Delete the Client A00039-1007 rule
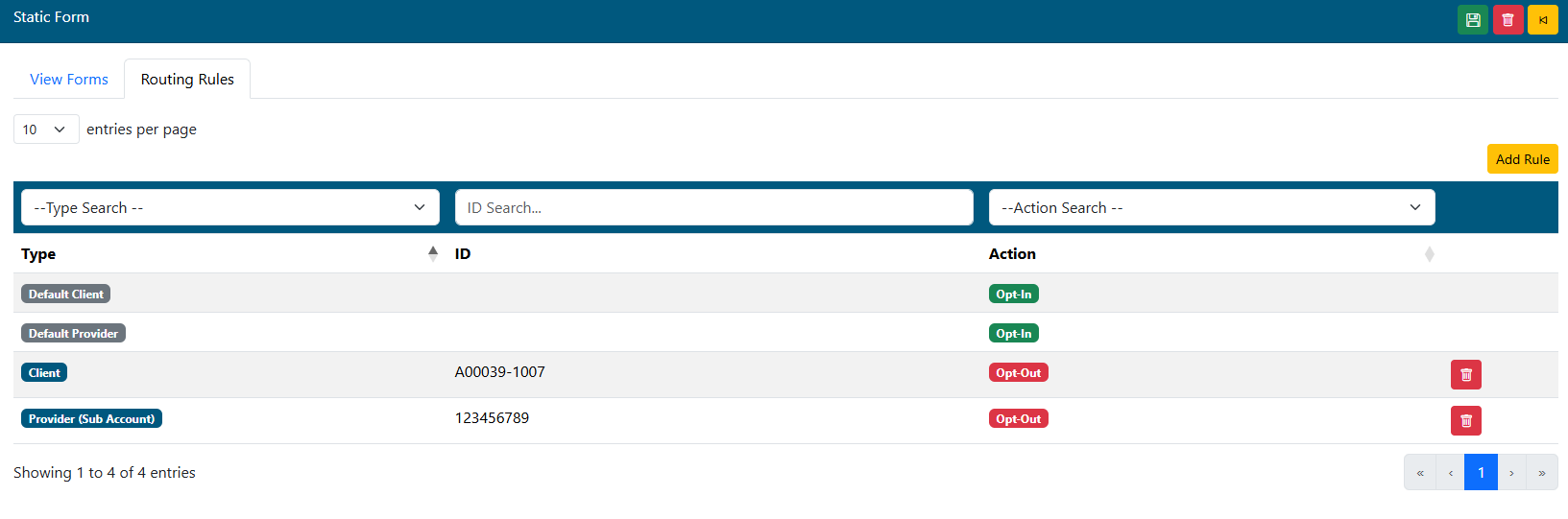The height and width of the screenshot is (519, 1568). pyautogui.click(x=1465, y=374)
